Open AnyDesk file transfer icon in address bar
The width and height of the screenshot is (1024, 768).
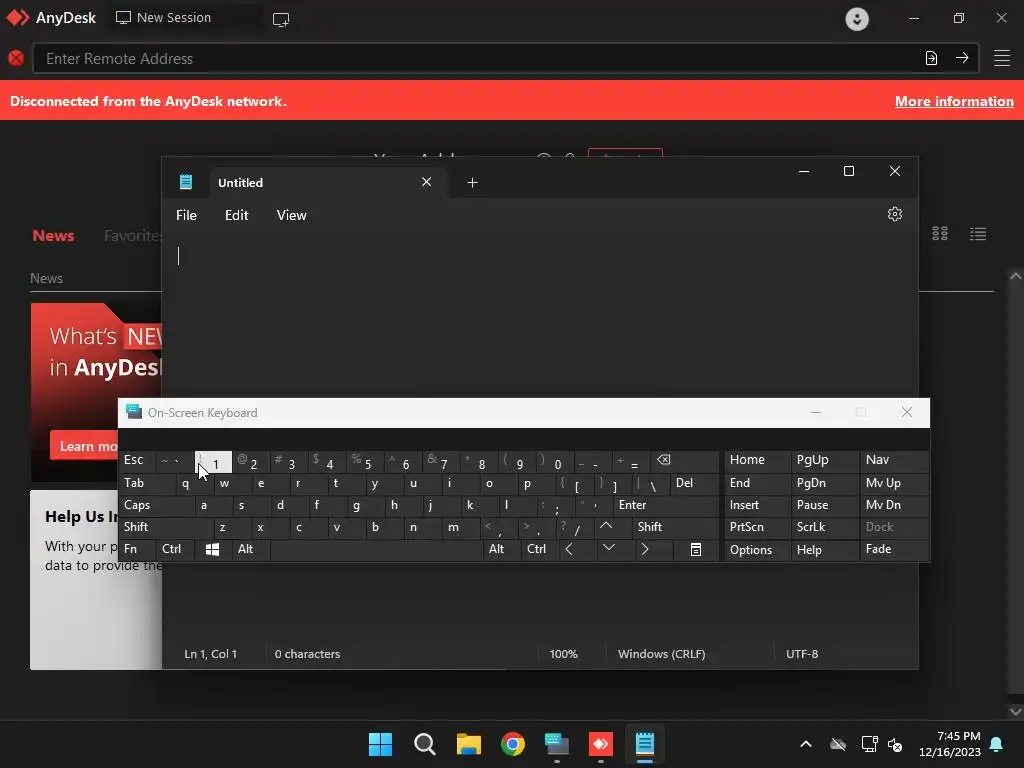pos(931,58)
